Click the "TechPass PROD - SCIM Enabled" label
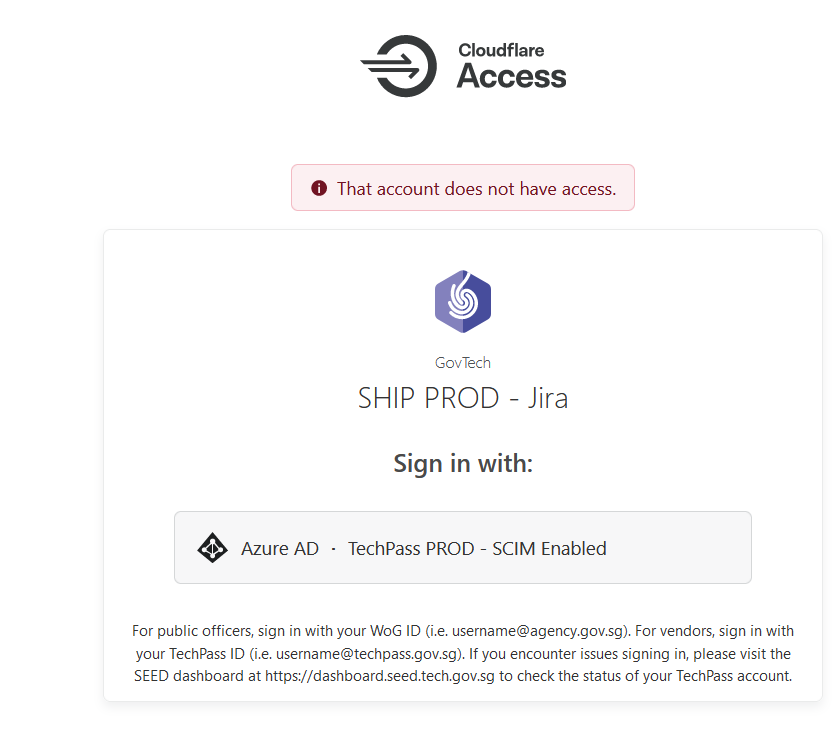Image resolution: width=836 pixels, height=743 pixels. pos(477,548)
